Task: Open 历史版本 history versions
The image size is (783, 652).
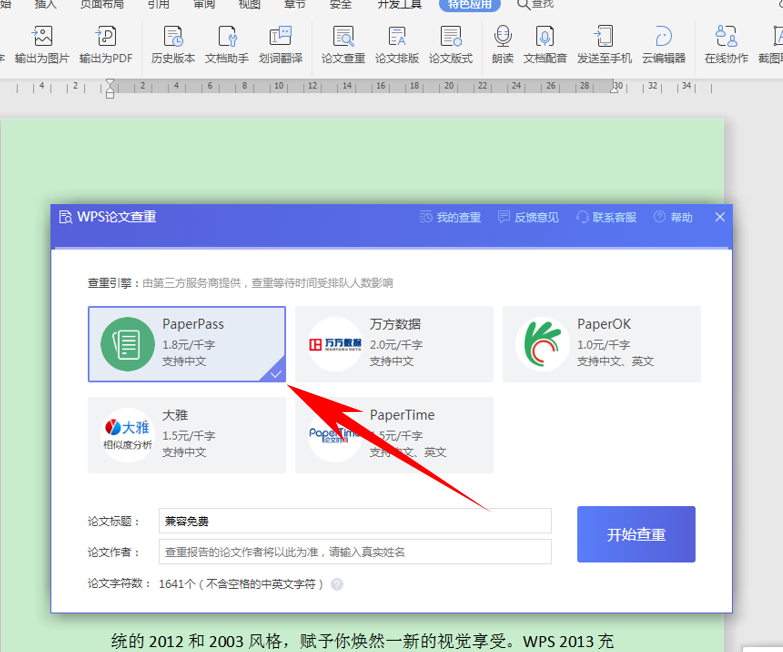Action: point(173,45)
